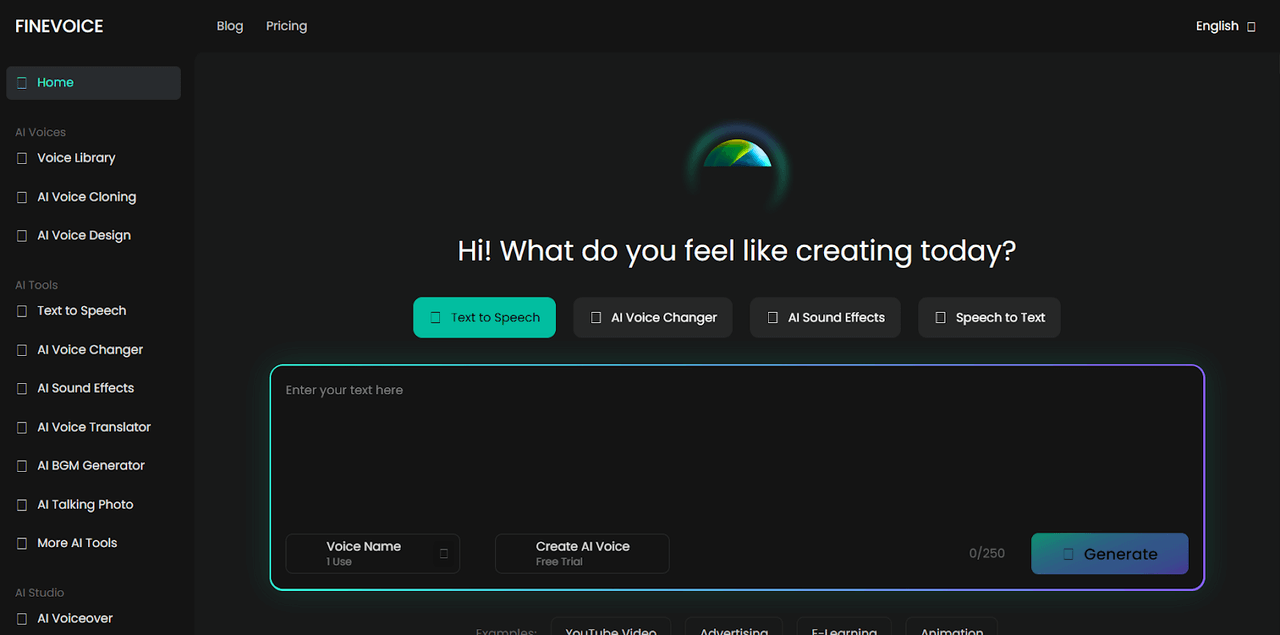Click the 'Examples:' label
This screenshot has width=1280, height=635.
point(506,631)
